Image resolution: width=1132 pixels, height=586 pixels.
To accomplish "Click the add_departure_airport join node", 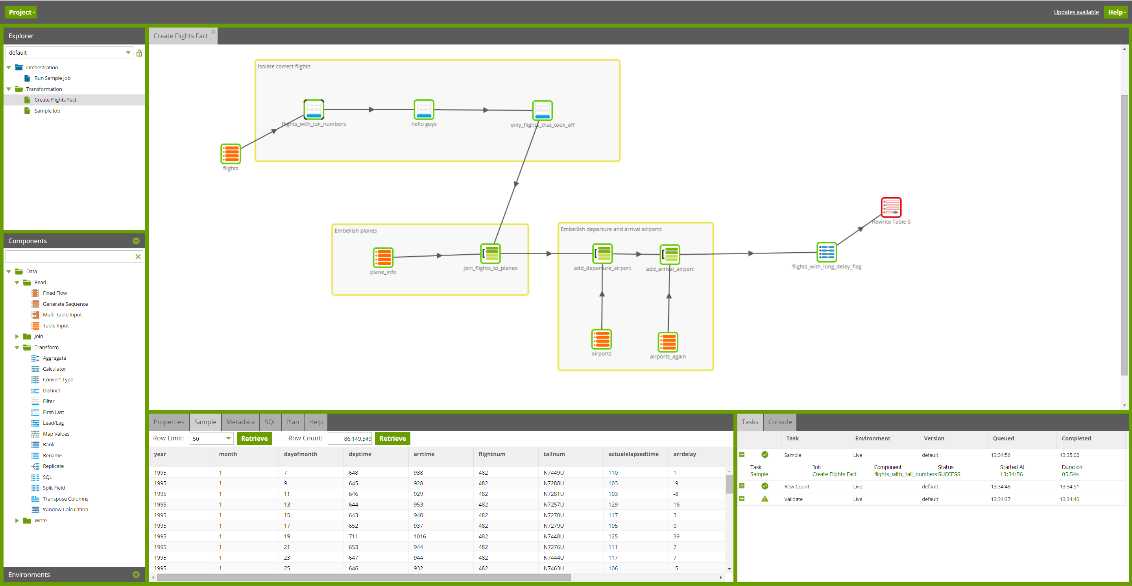I will (602, 254).
